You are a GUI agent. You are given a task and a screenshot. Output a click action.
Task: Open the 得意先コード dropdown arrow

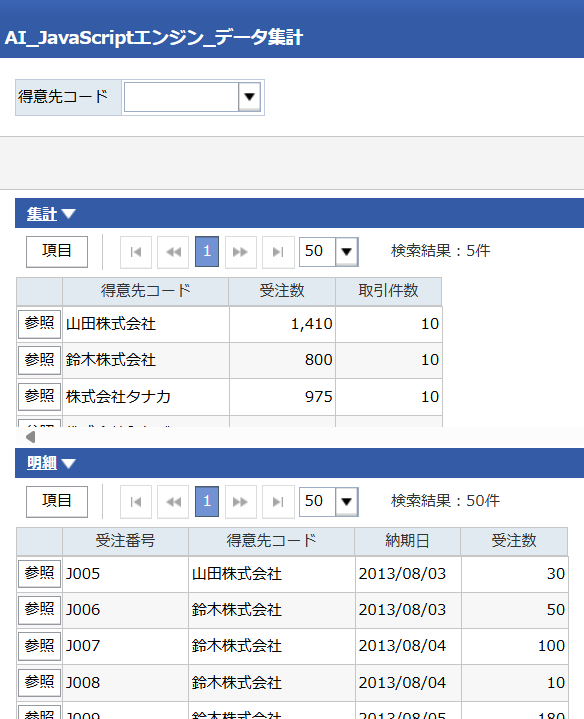click(x=249, y=97)
